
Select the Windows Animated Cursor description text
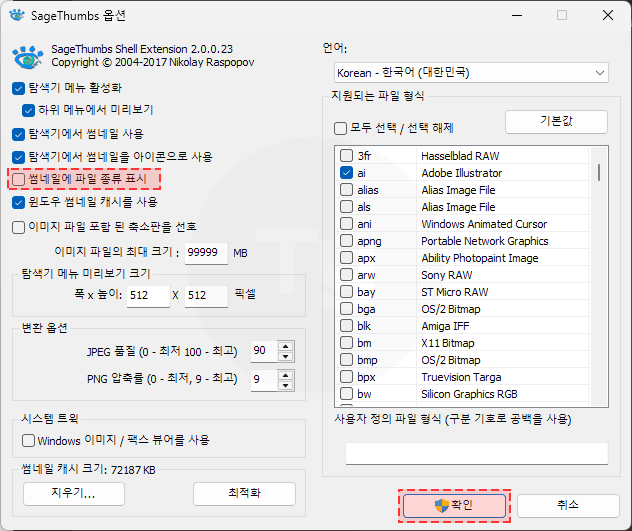484,224
